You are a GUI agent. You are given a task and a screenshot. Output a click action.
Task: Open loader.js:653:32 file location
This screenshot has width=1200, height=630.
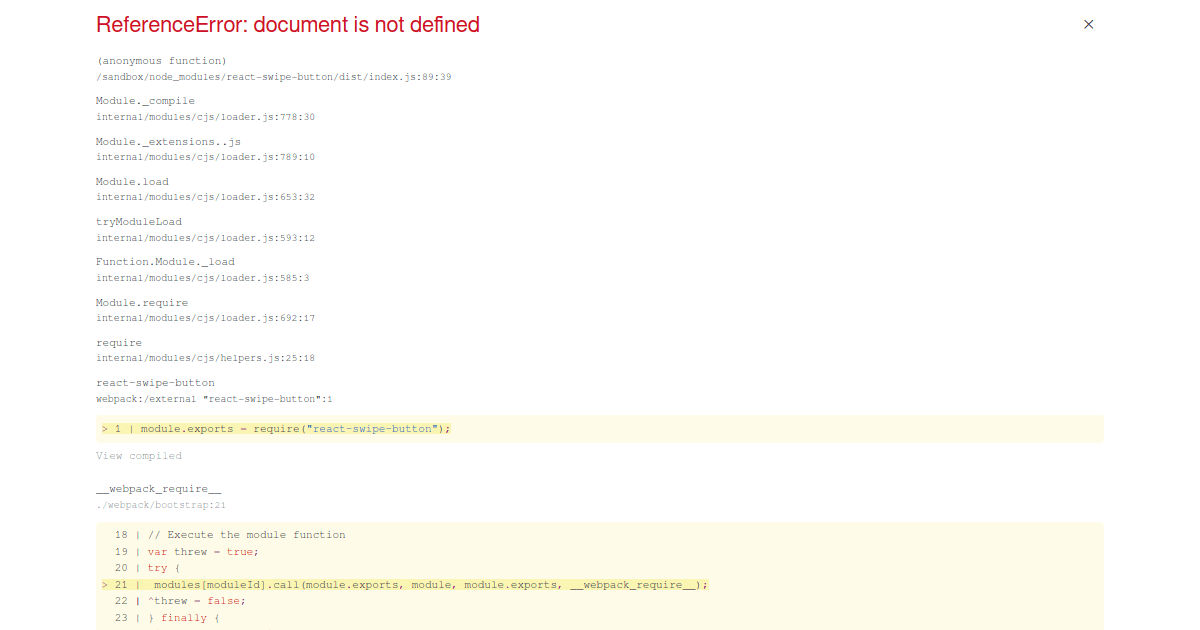click(205, 197)
